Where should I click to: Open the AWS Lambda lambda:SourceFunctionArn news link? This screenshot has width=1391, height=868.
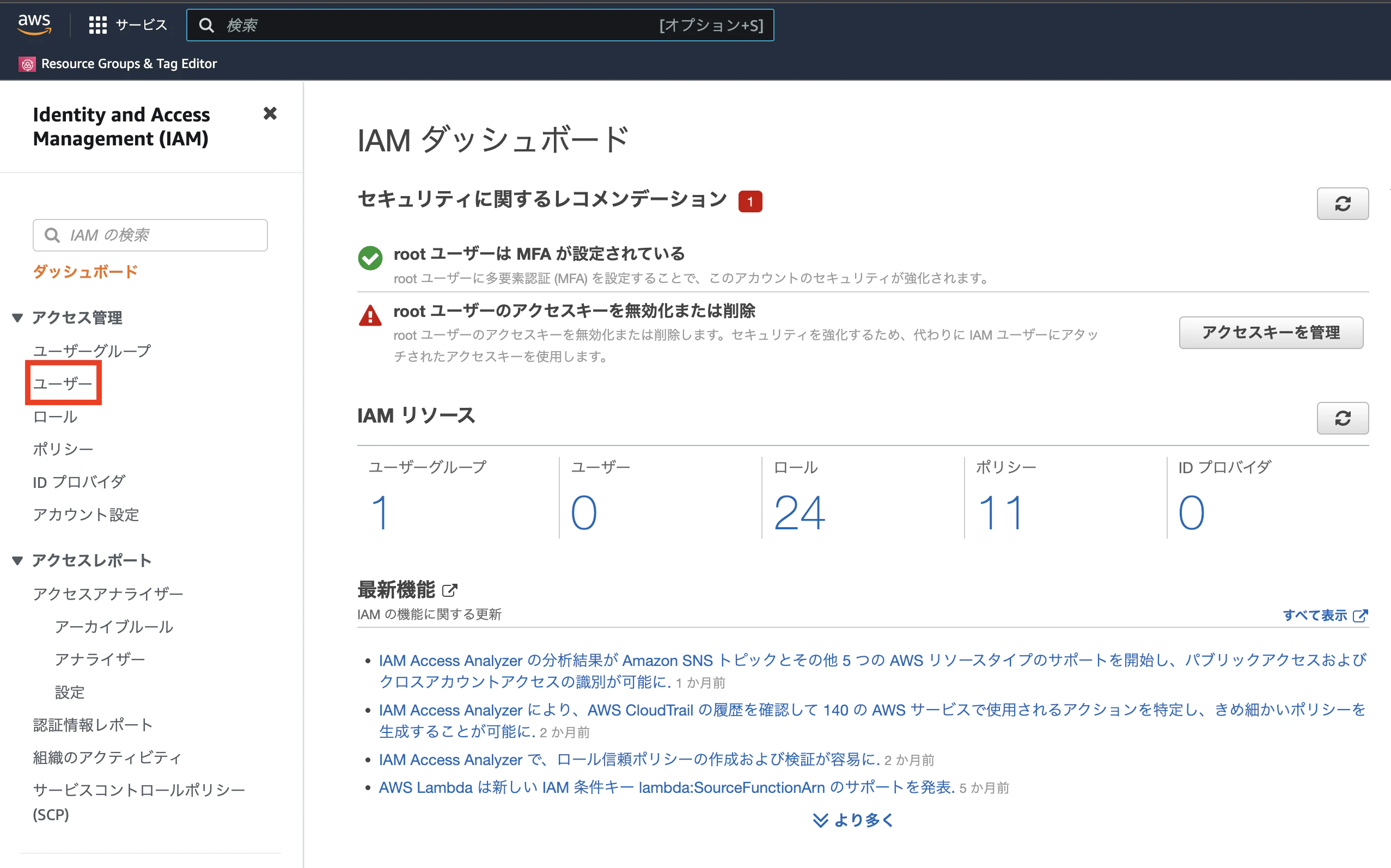click(x=666, y=787)
